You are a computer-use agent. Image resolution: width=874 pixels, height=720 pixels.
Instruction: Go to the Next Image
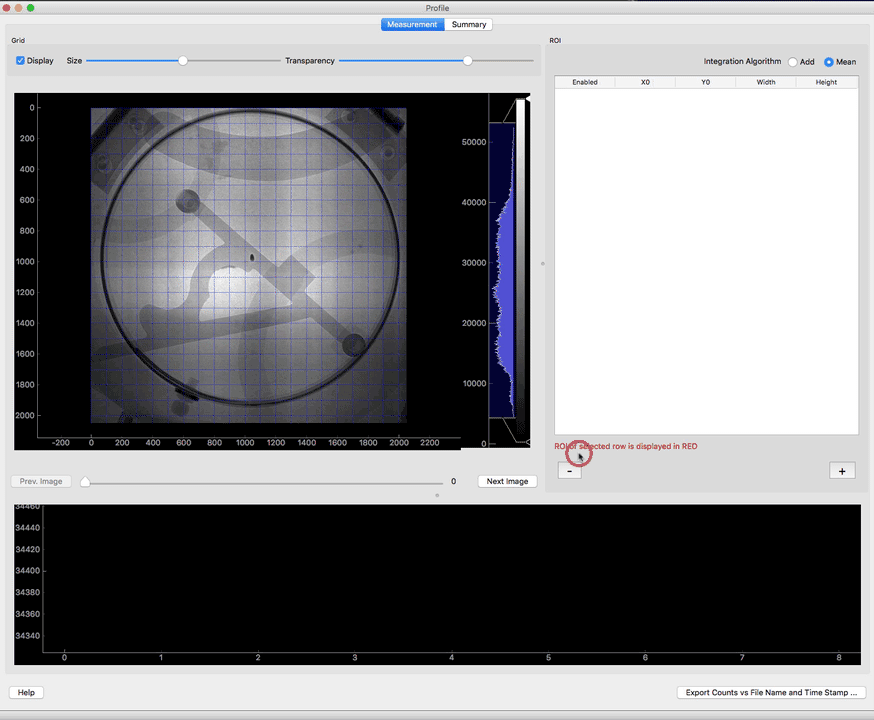507,481
